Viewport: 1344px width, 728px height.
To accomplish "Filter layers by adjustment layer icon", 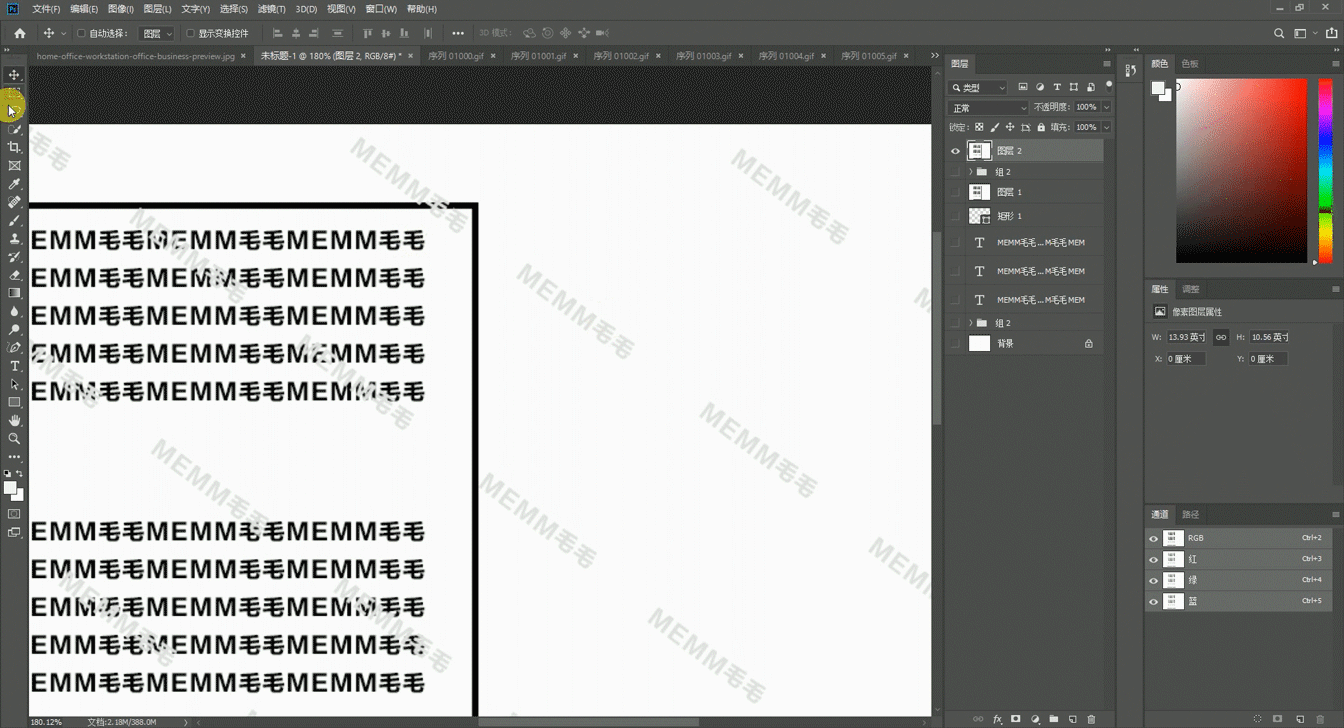I will 1040,87.
